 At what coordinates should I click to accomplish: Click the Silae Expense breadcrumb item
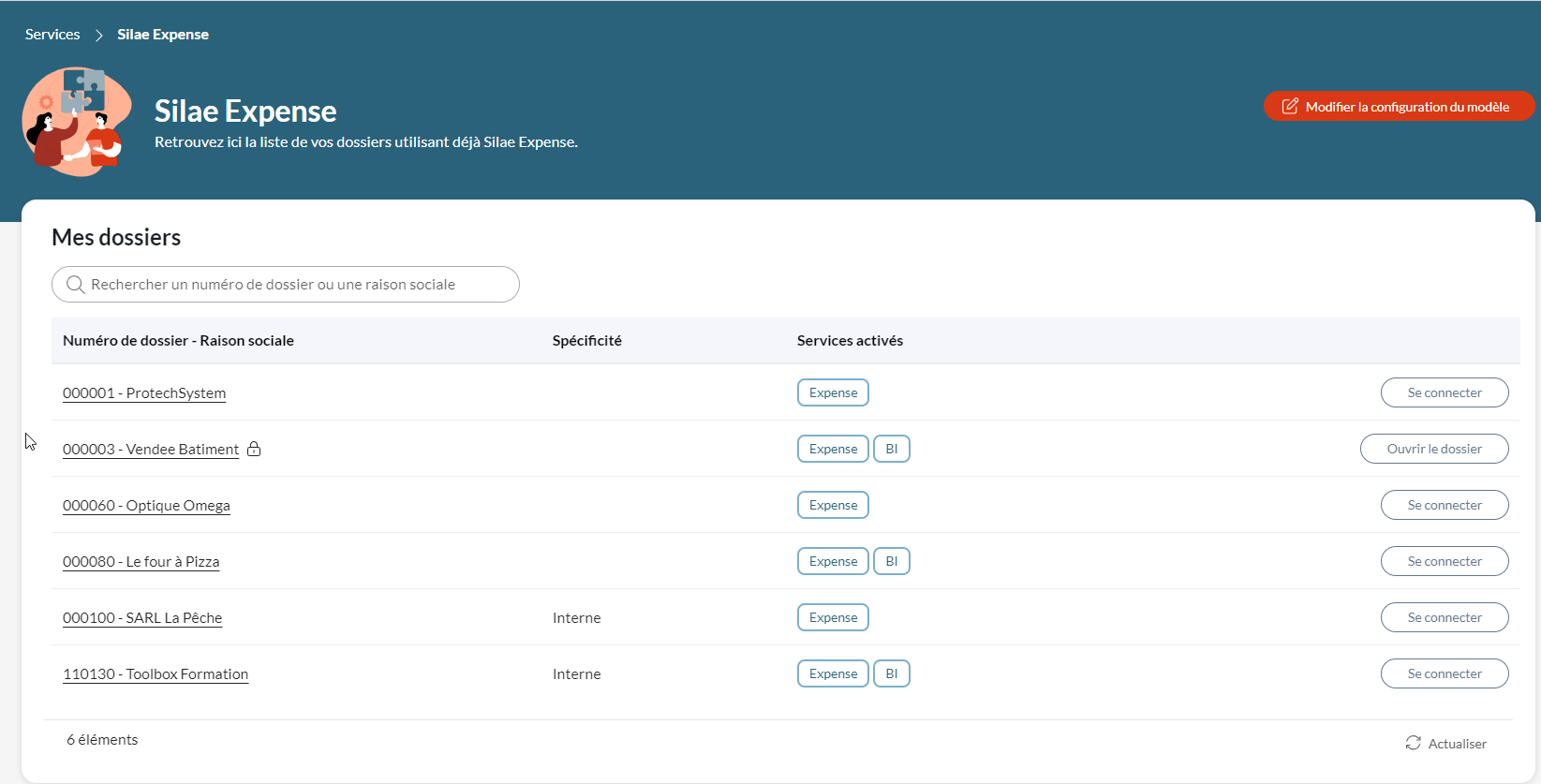click(163, 35)
